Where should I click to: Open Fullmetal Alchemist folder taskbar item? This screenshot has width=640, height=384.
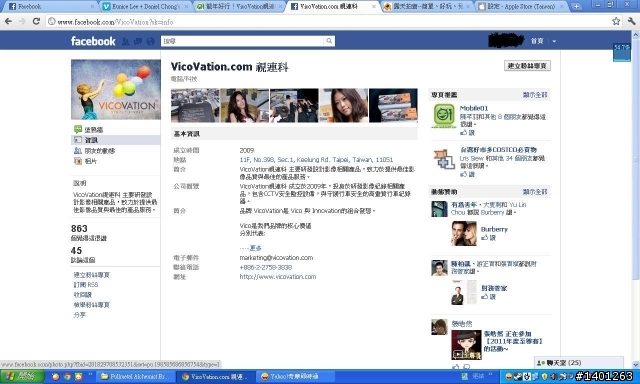[136, 376]
